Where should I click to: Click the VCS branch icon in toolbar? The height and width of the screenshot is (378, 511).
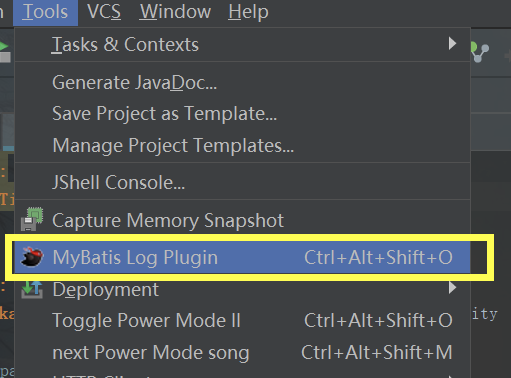pyautogui.click(x=479, y=52)
